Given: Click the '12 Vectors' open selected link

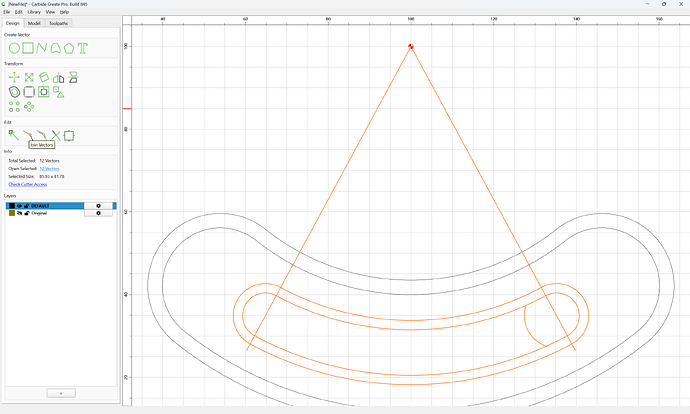Looking at the screenshot, I should [x=49, y=169].
